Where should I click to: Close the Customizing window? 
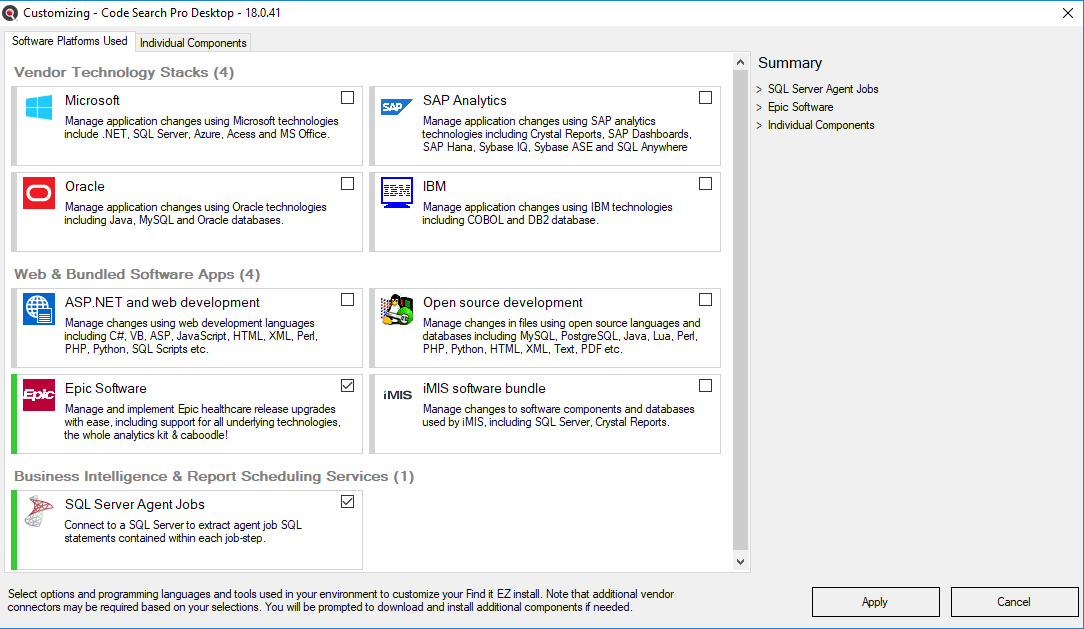pos(1067,13)
